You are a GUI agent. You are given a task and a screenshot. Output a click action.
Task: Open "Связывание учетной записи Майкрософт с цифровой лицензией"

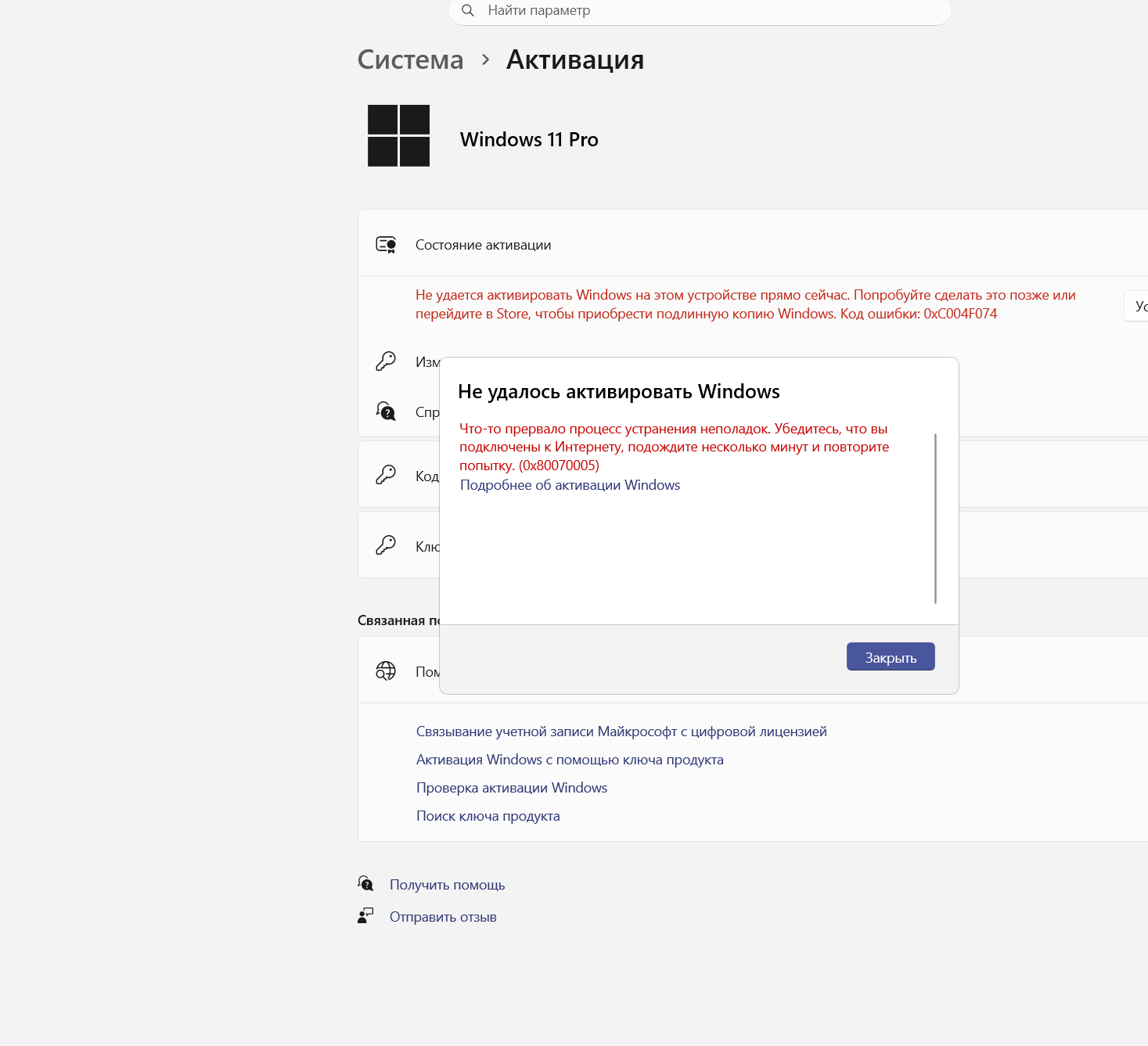(621, 731)
